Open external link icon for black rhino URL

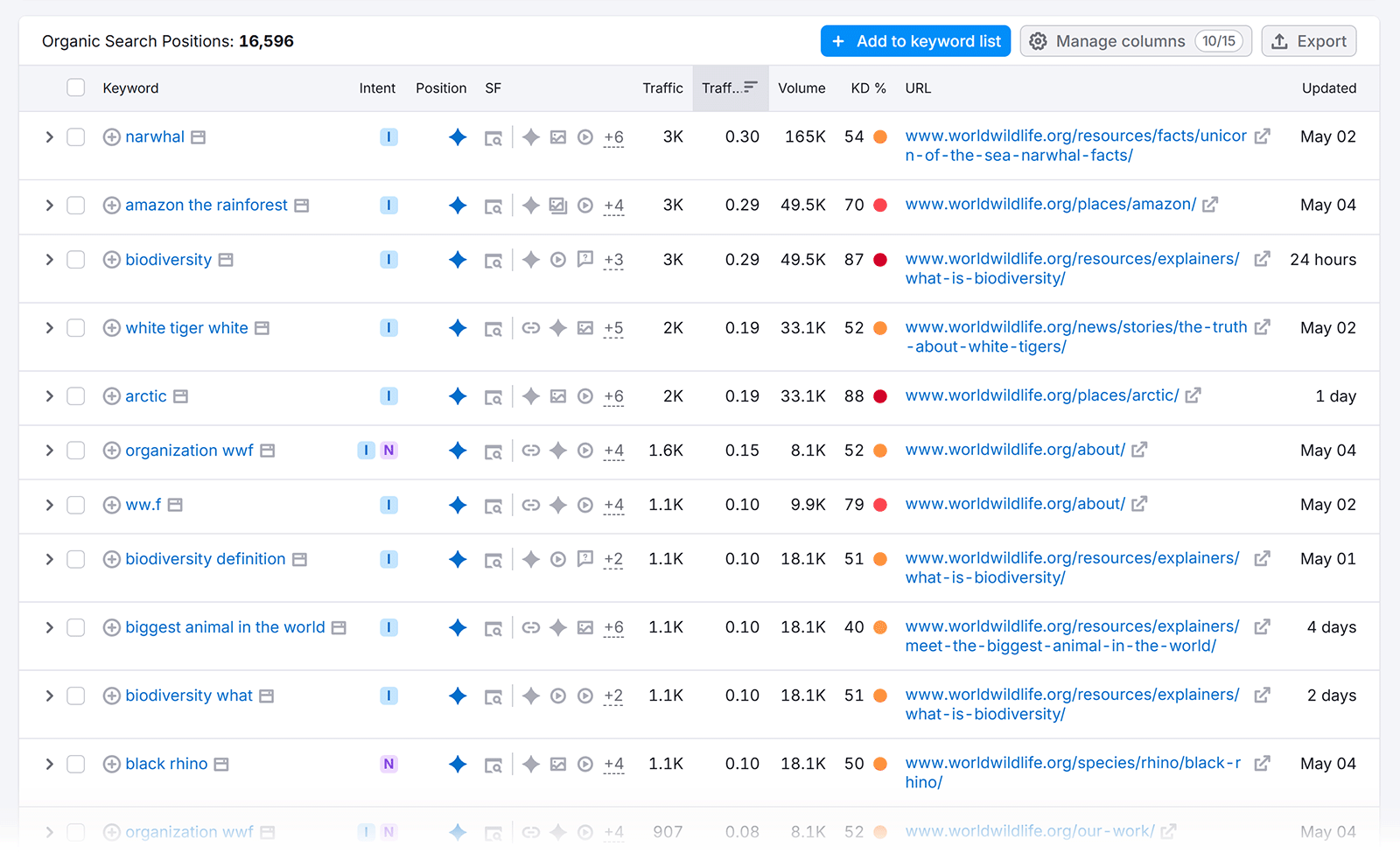tap(1262, 764)
